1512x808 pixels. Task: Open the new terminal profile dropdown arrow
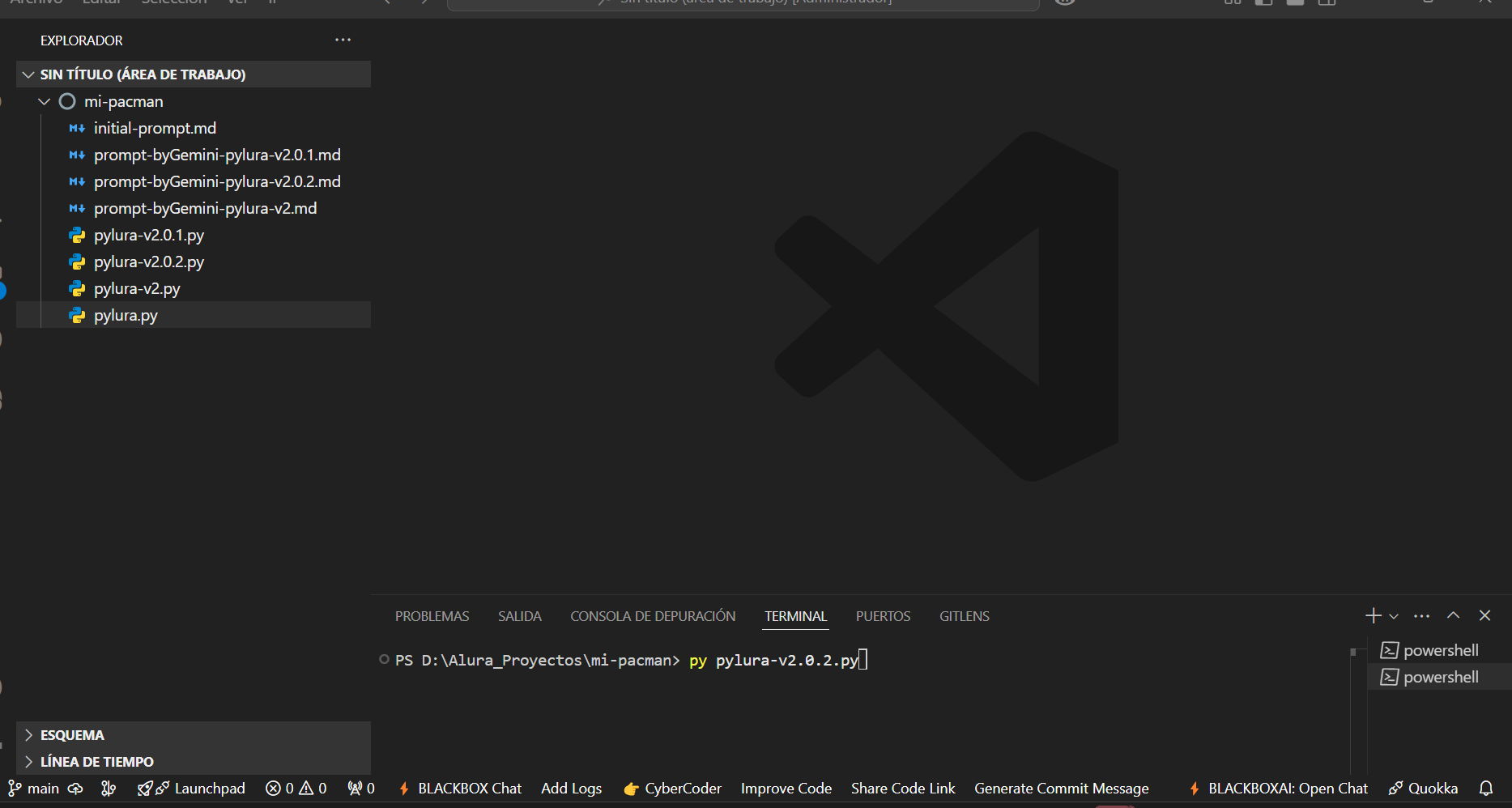tap(1394, 616)
